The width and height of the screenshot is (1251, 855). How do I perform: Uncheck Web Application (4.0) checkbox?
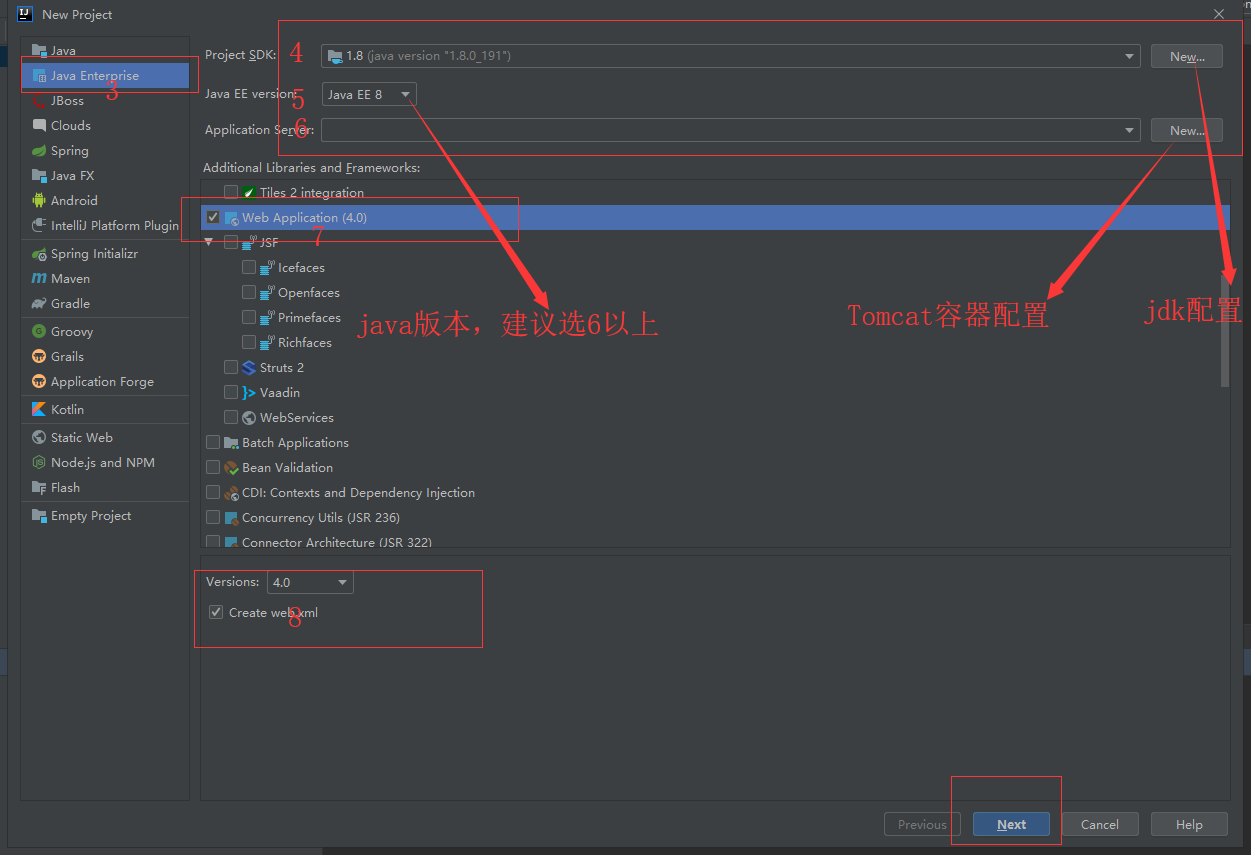pyautogui.click(x=213, y=217)
